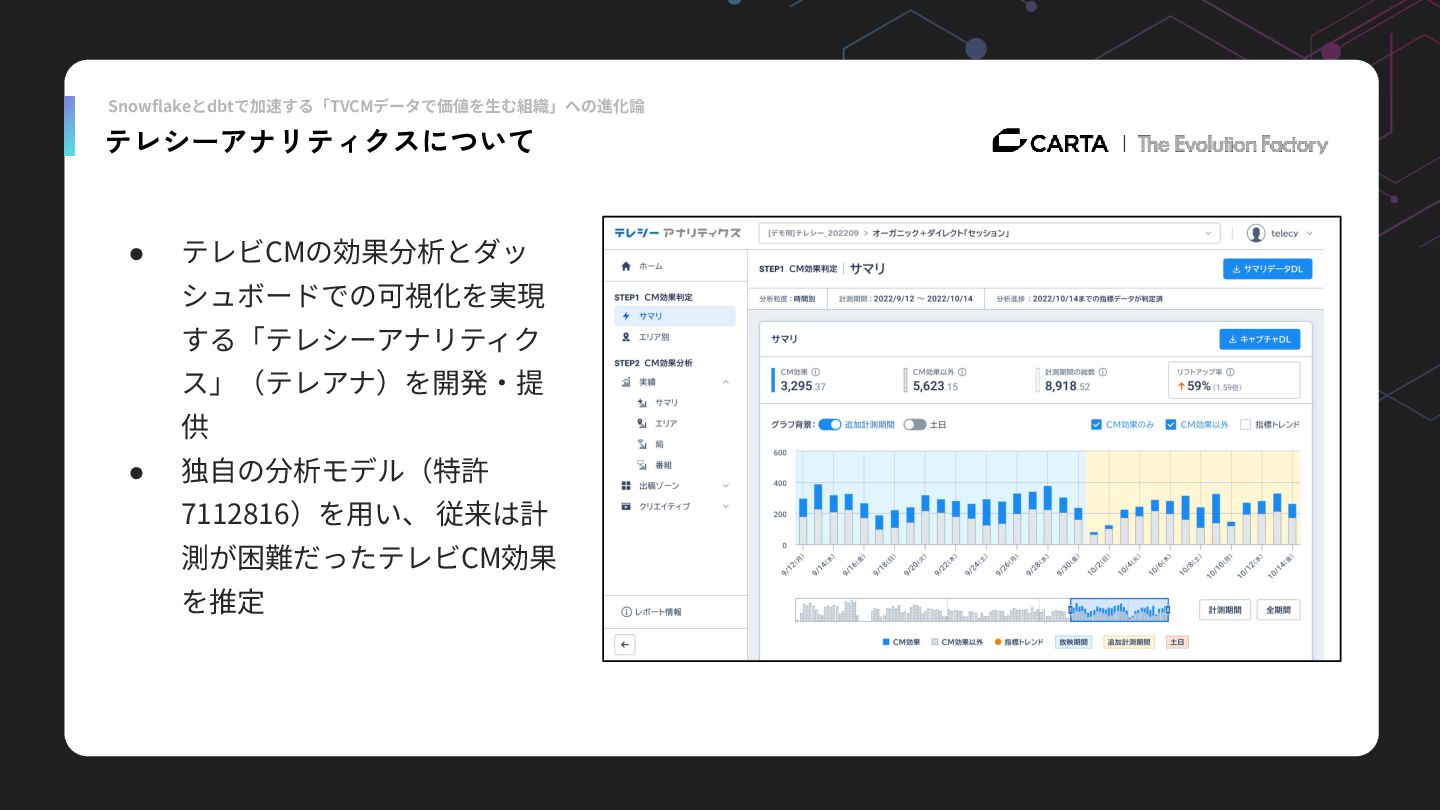The height and width of the screenshot is (810, 1440).
Task: Click the 追加計測期間 legend badge
Action: (x=1129, y=642)
